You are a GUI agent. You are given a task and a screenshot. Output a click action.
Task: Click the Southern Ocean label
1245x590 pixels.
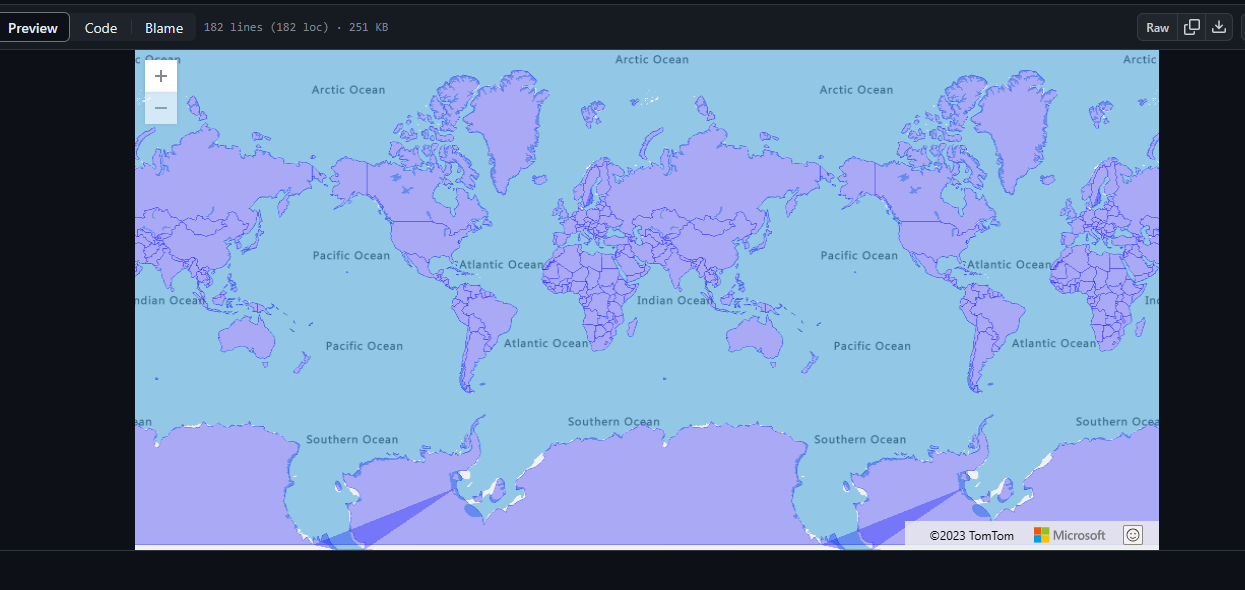click(613, 421)
